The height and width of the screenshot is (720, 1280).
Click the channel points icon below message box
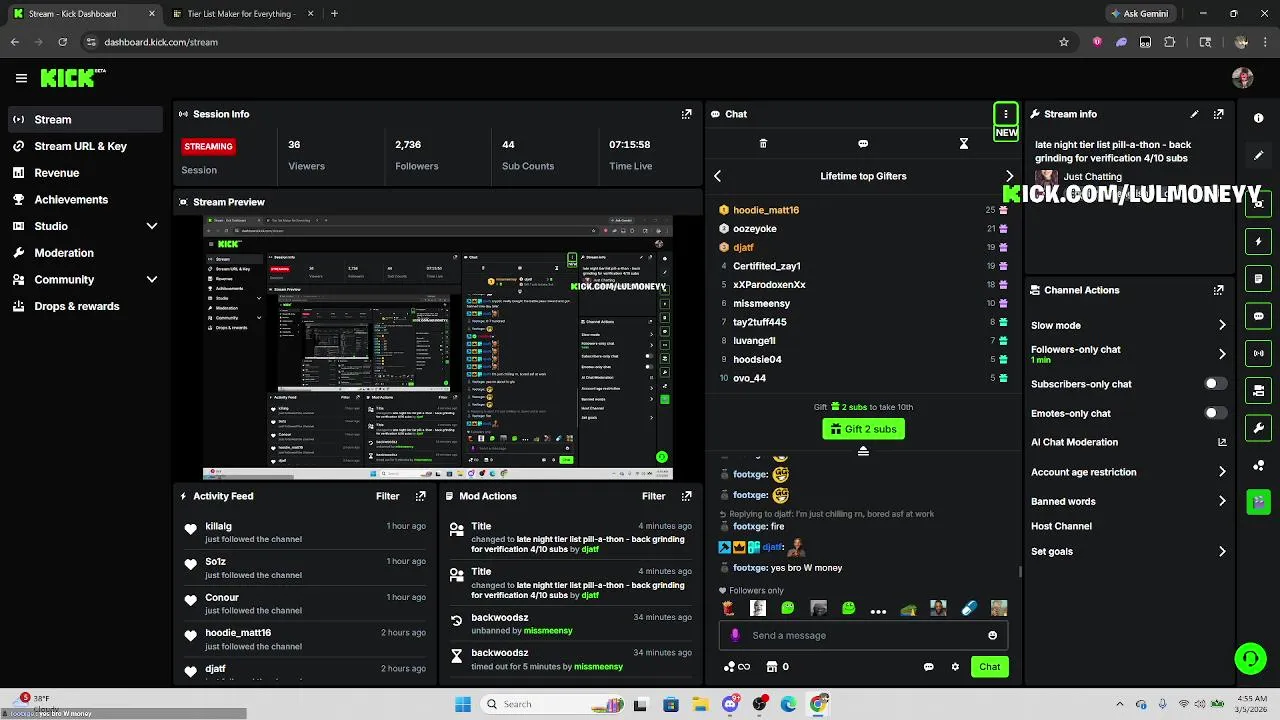click(730, 667)
